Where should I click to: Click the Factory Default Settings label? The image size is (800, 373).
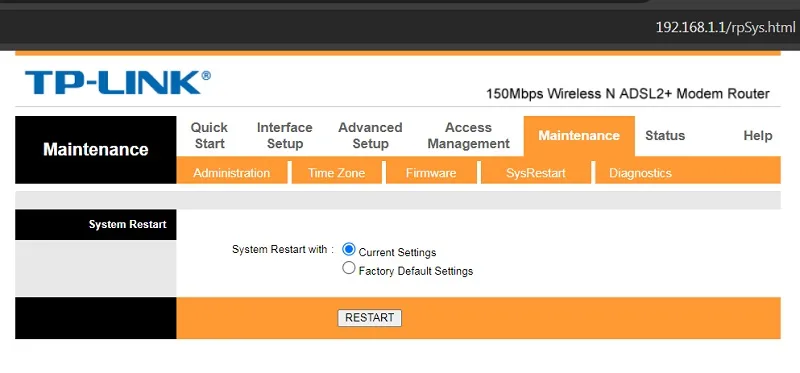tap(416, 271)
